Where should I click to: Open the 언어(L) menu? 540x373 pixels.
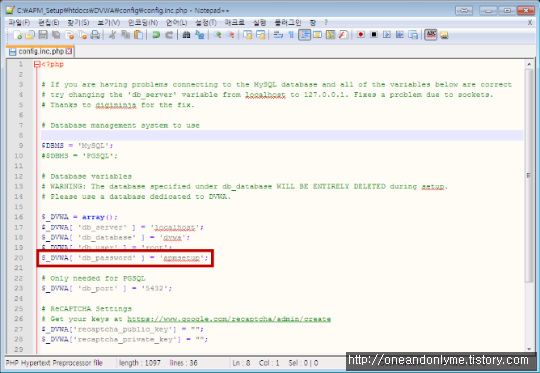[x=176, y=23]
